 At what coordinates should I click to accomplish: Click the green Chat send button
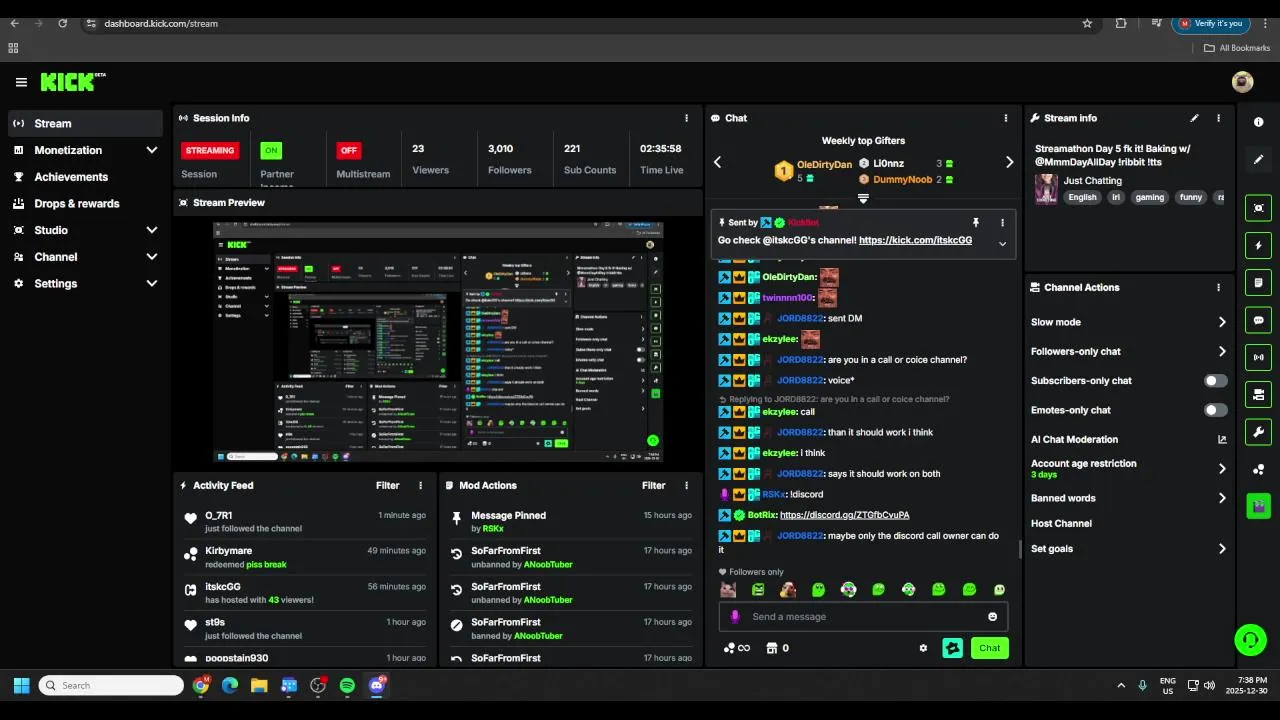pyautogui.click(x=990, y=648)
